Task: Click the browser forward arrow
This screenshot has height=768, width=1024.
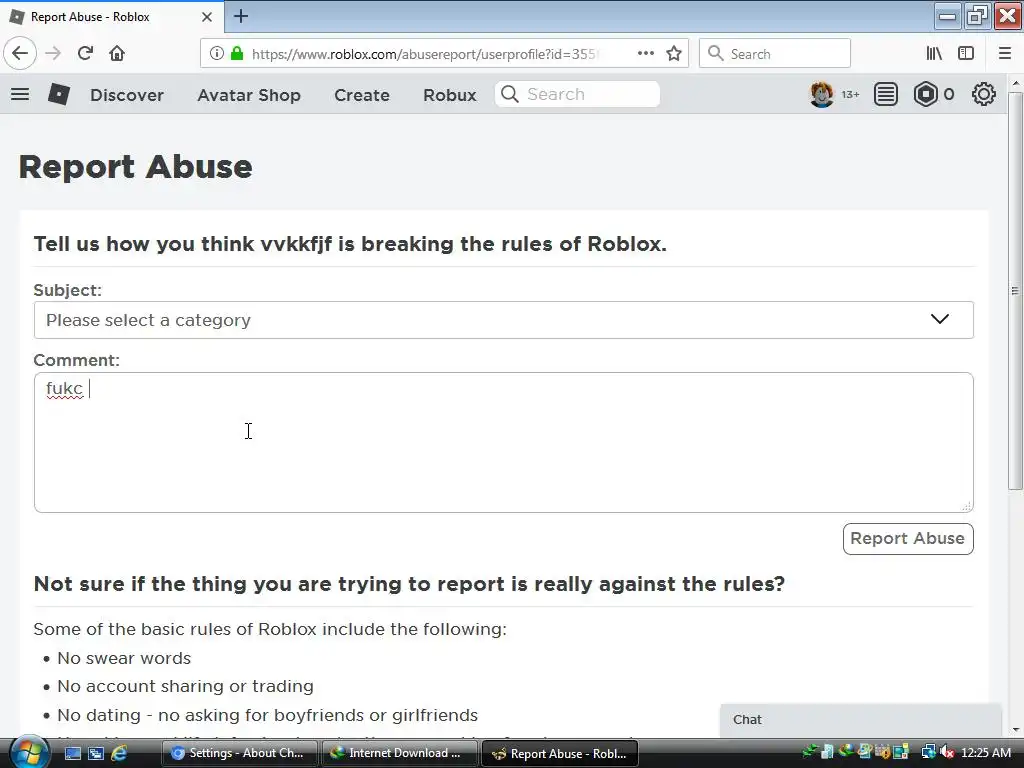Action: click(54, 53)
